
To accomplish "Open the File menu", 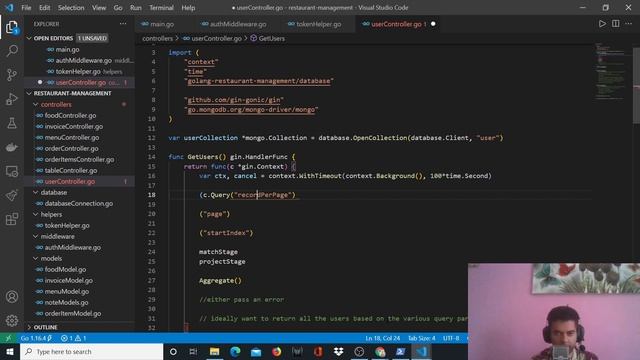I will [26, 8].
